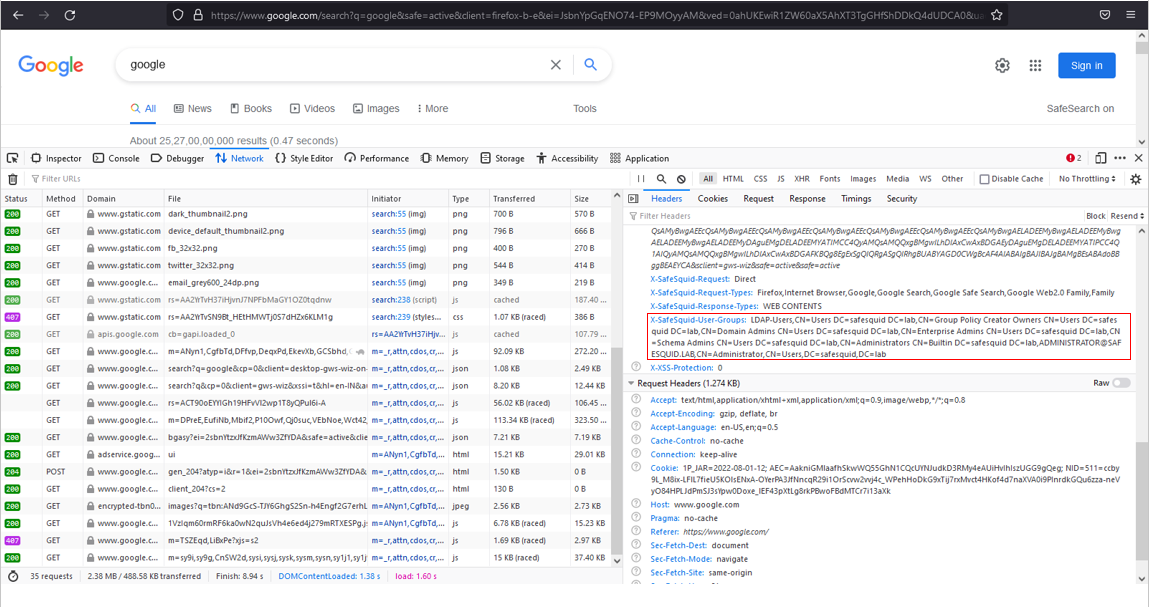Switch to the Console panel
1149x607 pixels.
(x=116, y=158)
